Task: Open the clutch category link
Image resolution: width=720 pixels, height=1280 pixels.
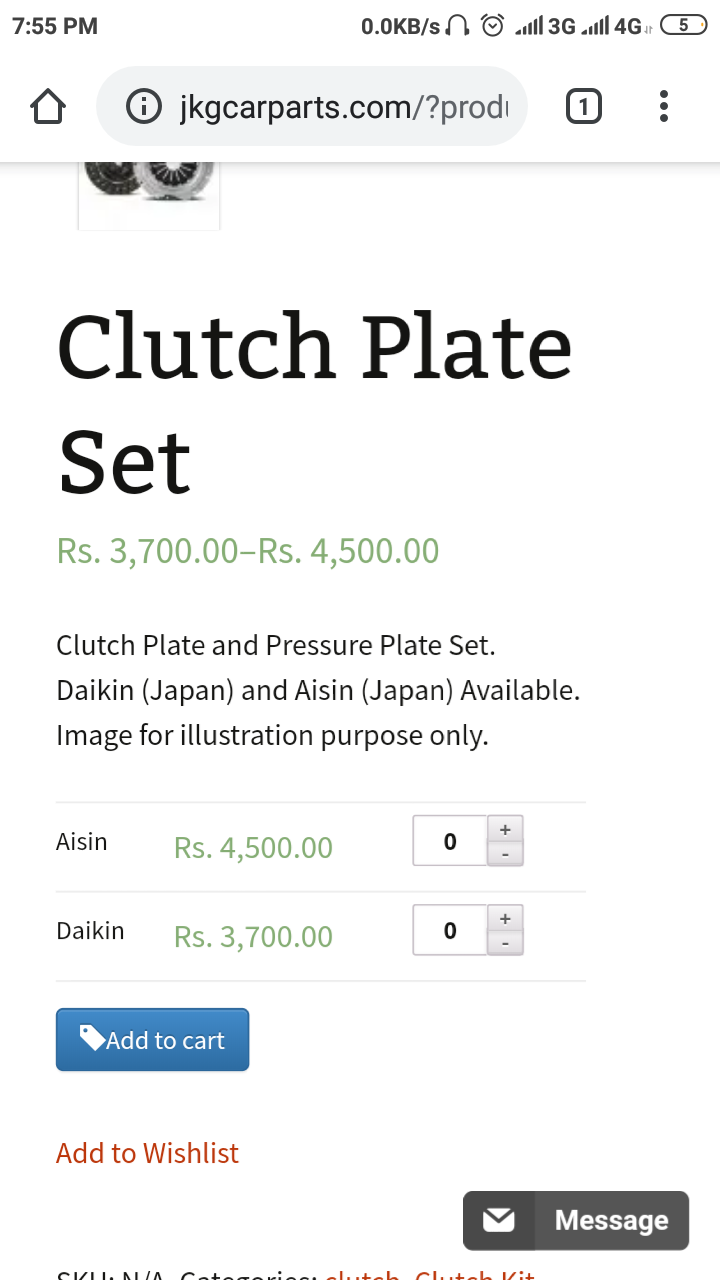Action: click(362, 1274)
